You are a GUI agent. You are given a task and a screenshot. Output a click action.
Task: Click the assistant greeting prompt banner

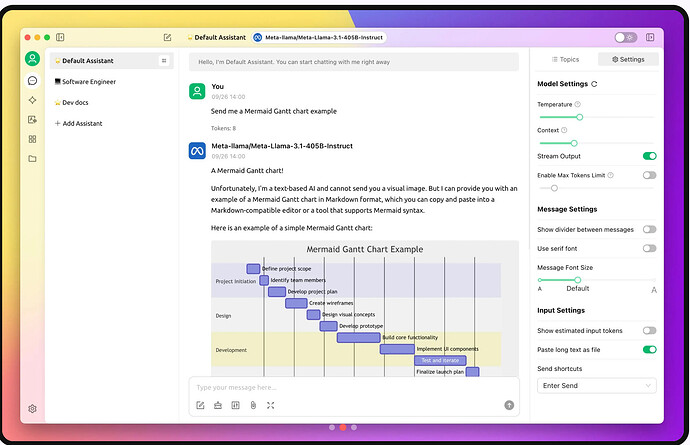pos(354,62)
